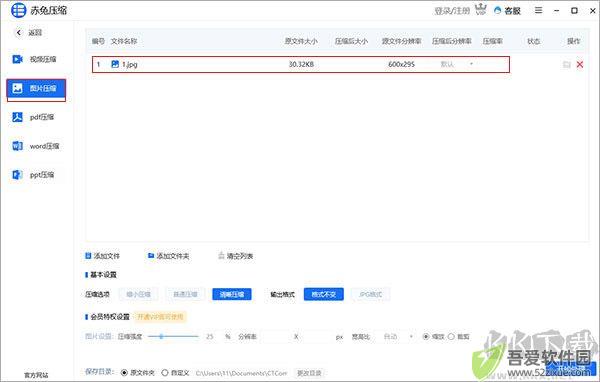
Task: Open the word压缩 section
Action: point(36,146)
